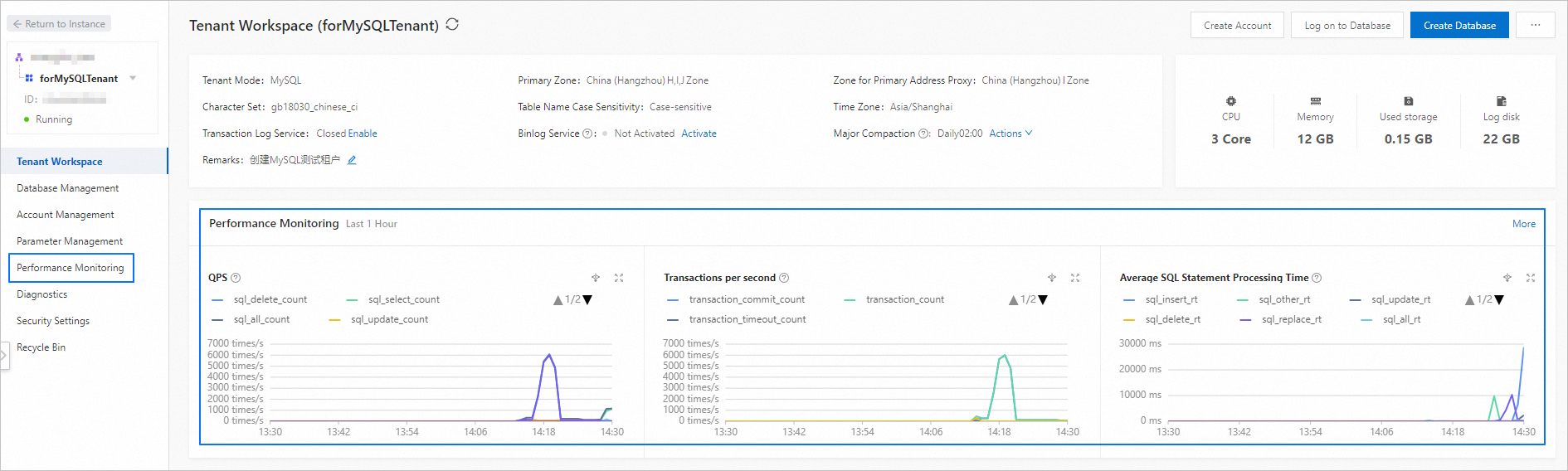This screenshot has width=1568, height=471.
Task: Expand the QPS chart to fullscreen
Action: 619,278
